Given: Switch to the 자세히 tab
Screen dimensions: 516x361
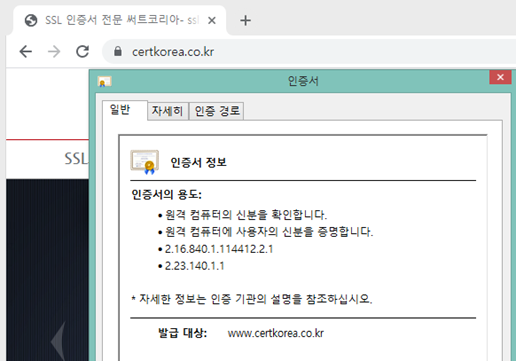Looking at the screenshot, I should coord(167,111).
